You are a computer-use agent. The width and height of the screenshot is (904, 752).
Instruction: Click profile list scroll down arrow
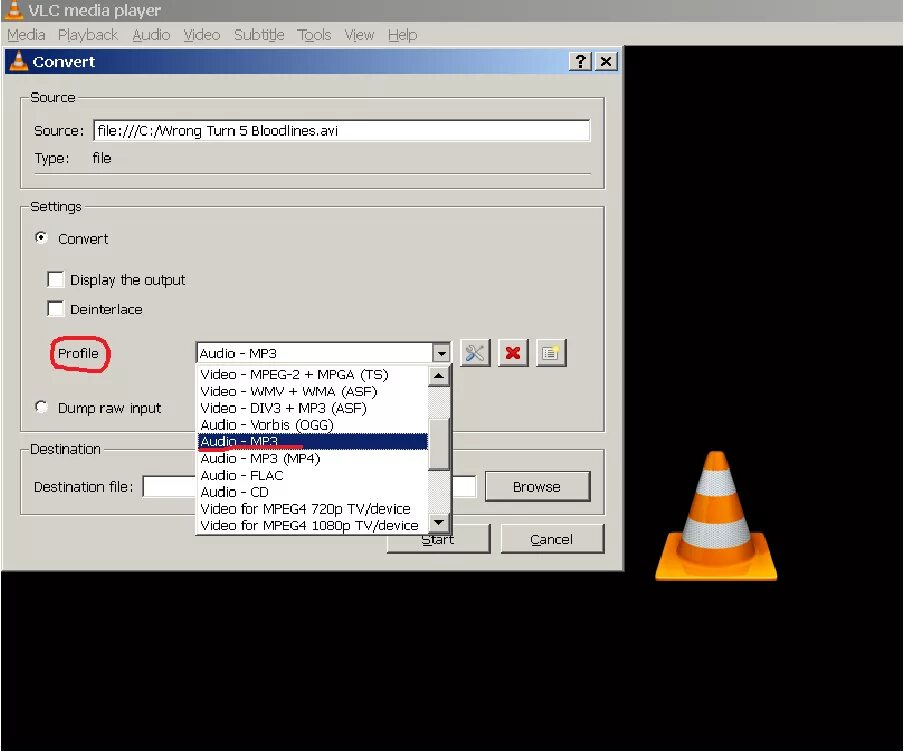click(439, 522)
